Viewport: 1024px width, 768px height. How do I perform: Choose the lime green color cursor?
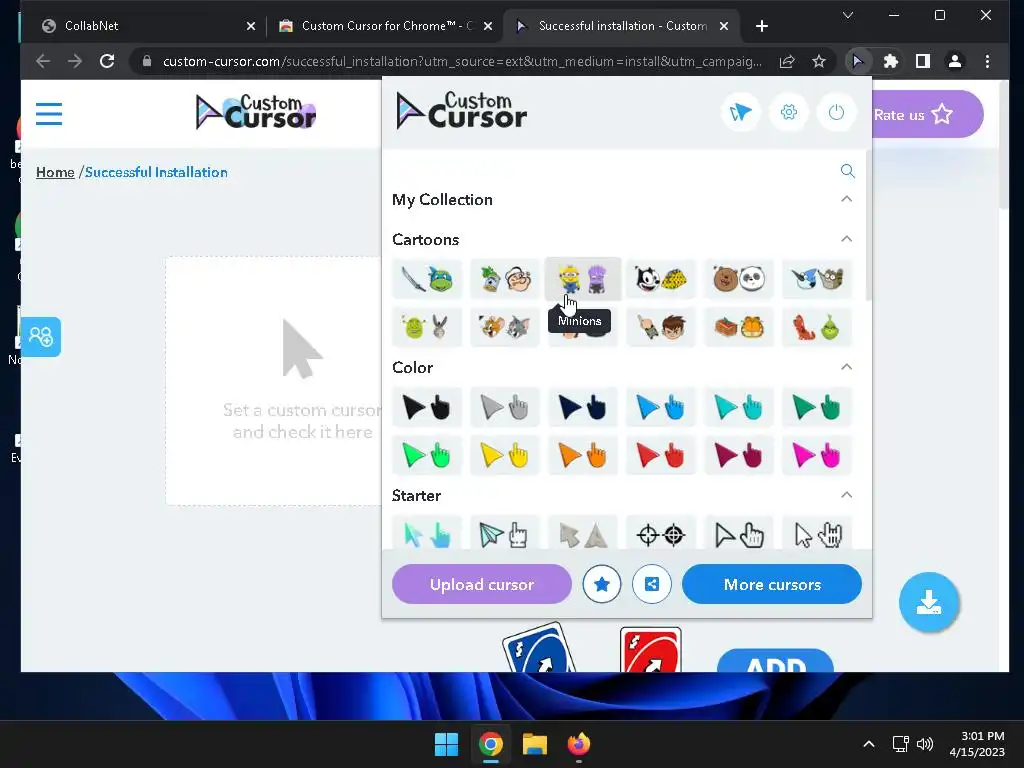click(427, 455)
